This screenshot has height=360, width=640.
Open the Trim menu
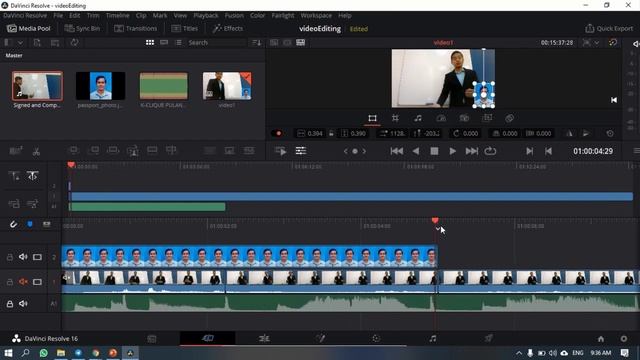tap(93, 16)
